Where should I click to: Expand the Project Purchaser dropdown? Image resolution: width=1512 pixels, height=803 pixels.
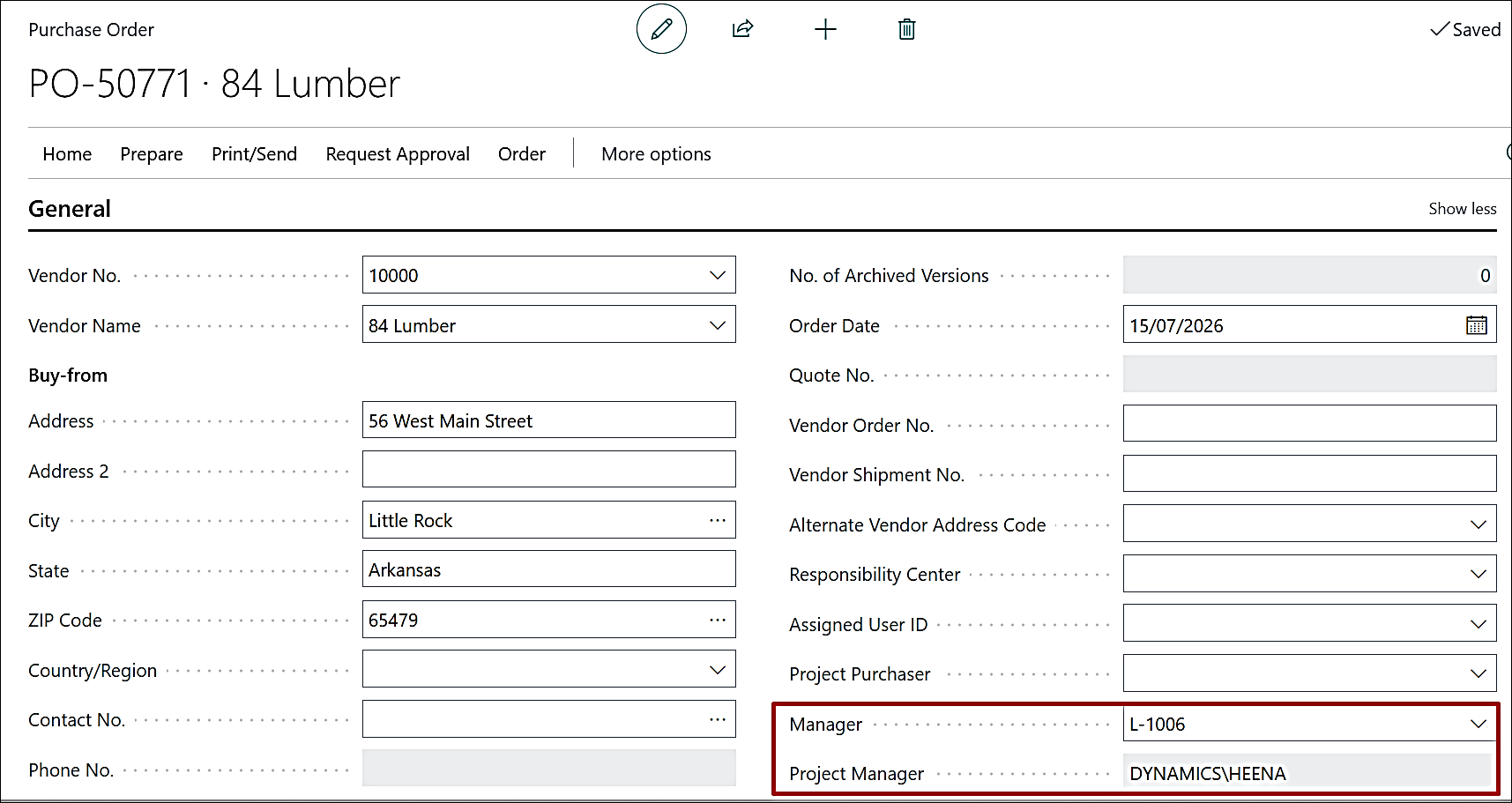(1478, 673)
